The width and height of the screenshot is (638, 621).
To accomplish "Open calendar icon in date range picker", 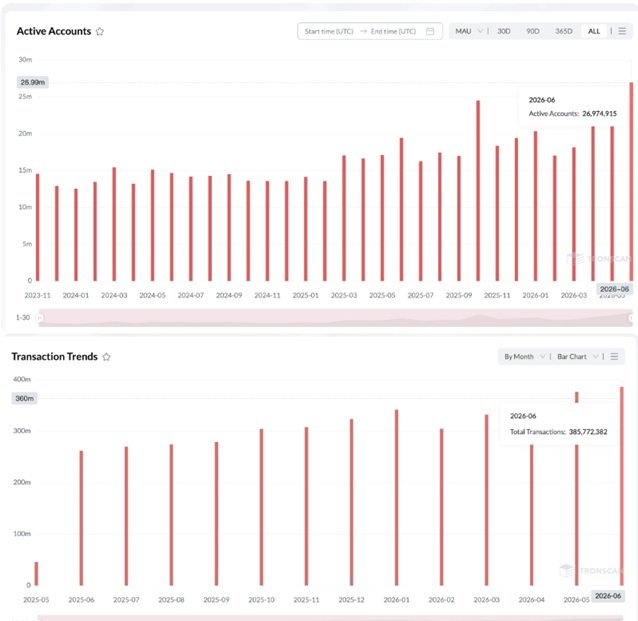I will (x=430, y=31).
